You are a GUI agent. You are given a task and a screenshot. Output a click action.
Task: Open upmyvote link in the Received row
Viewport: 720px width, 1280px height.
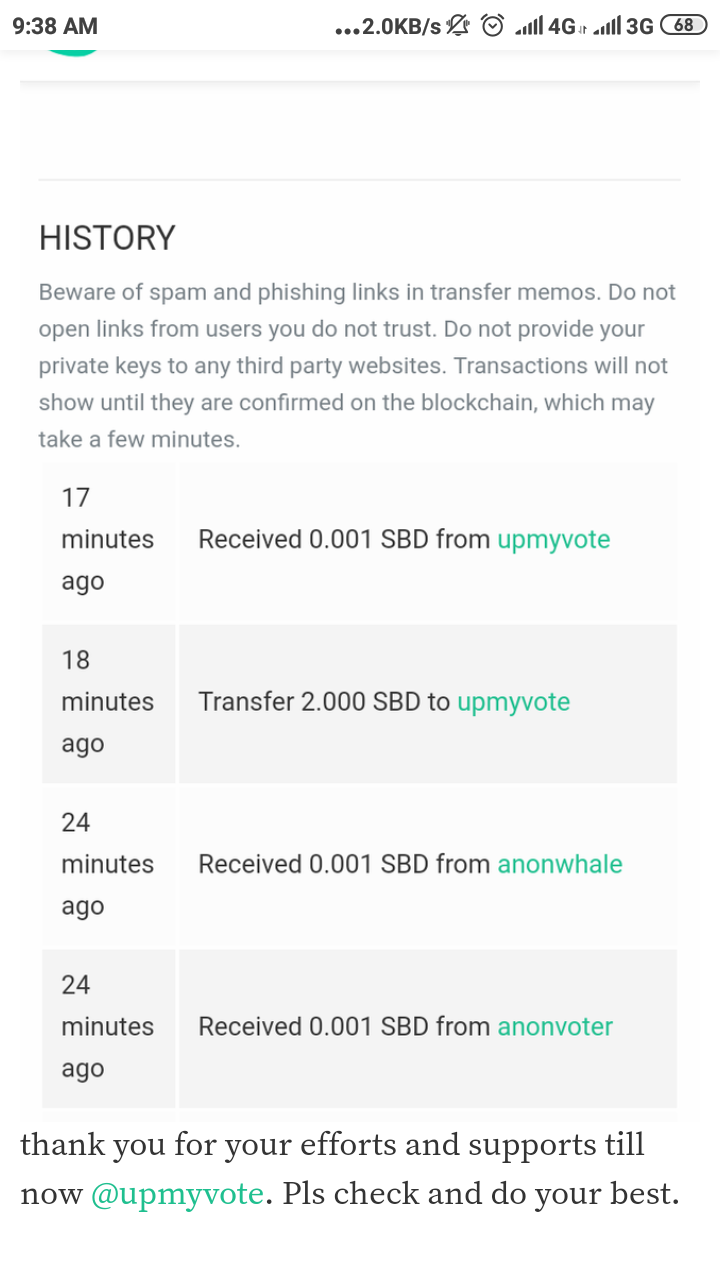(x=553, y=540)
